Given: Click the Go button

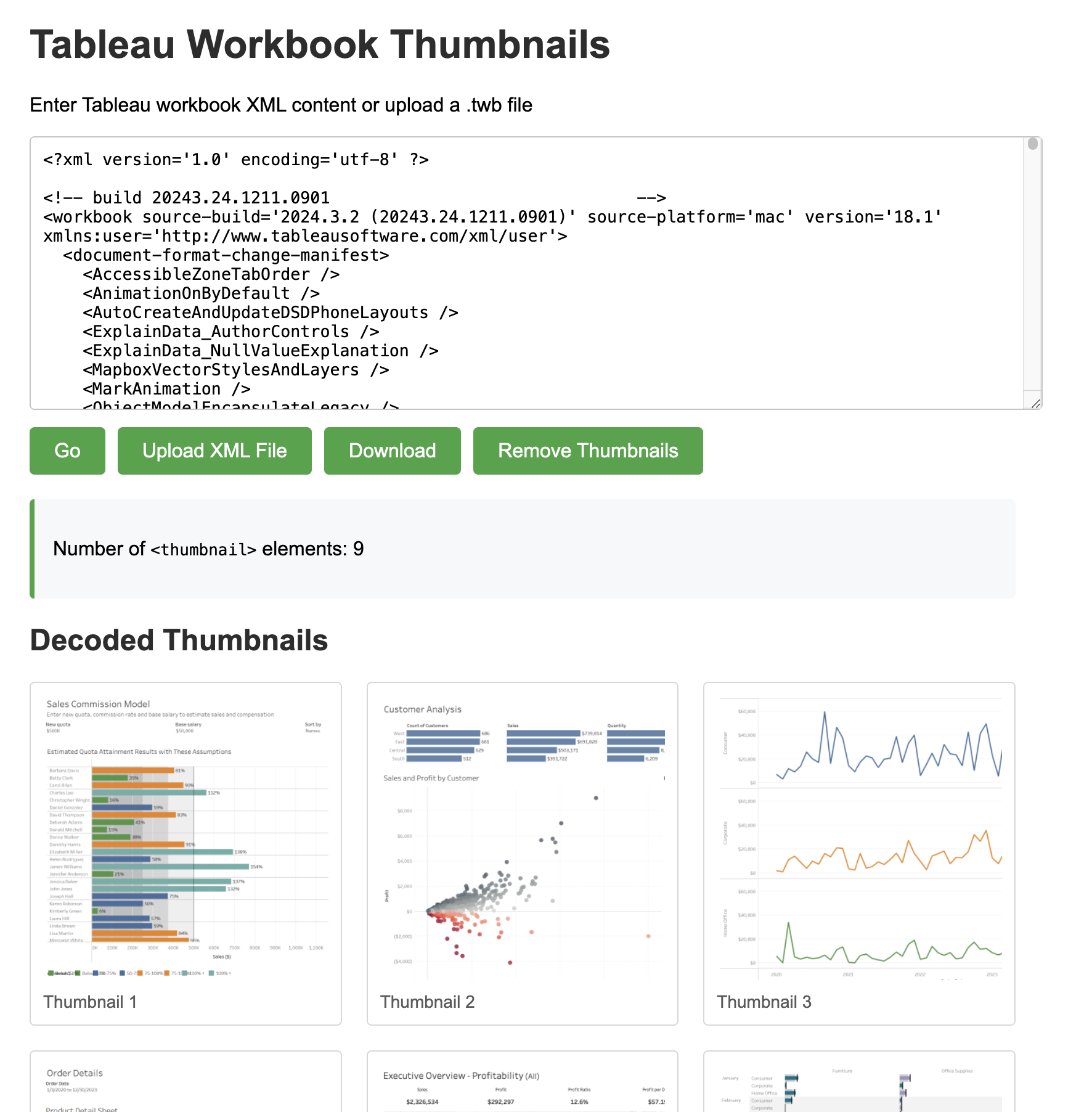Looking at the screenshot, I should [67, 451].
